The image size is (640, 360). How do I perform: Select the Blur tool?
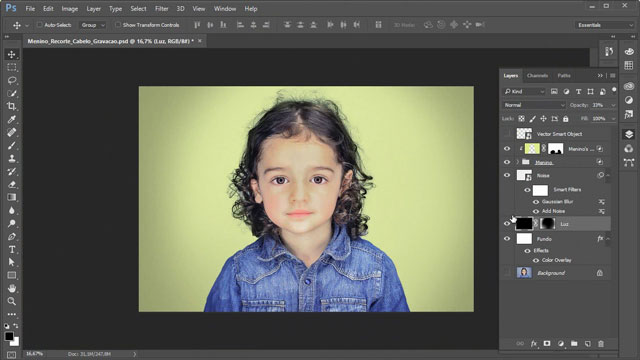(11, 211)
